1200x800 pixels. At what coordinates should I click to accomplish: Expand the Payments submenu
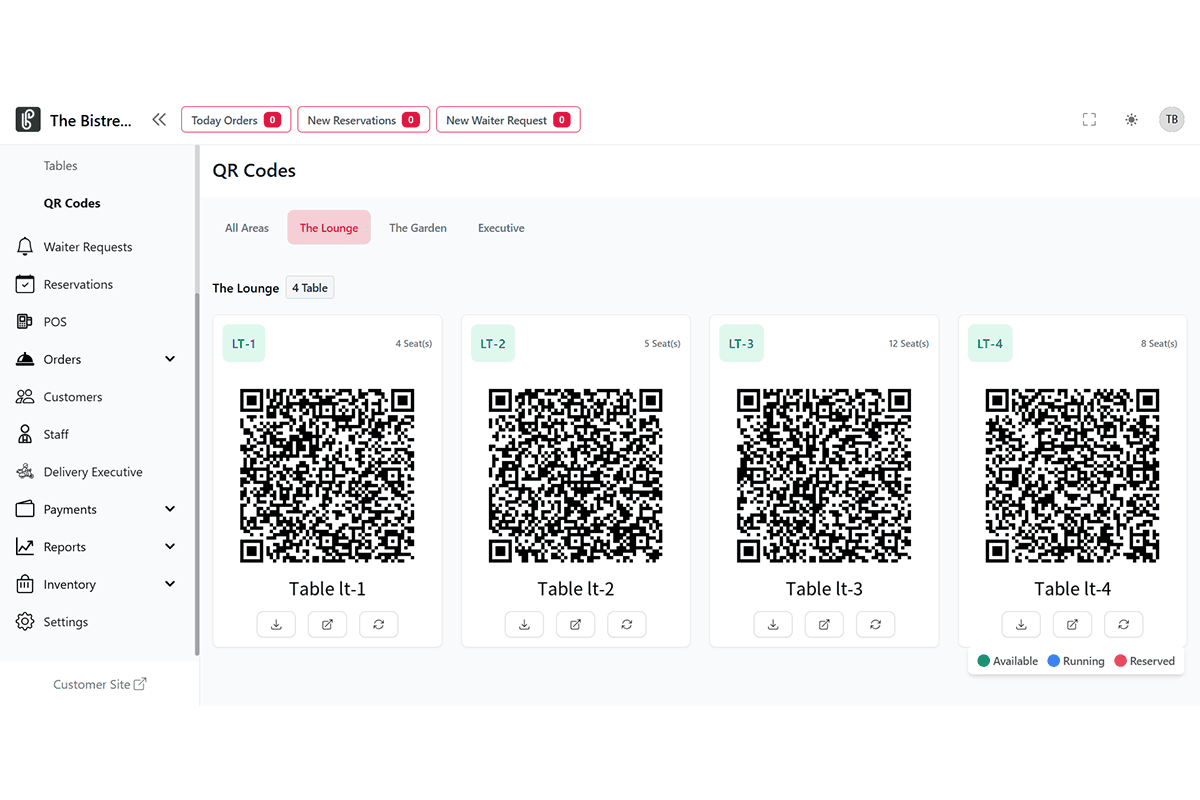(x=169, y=509)
